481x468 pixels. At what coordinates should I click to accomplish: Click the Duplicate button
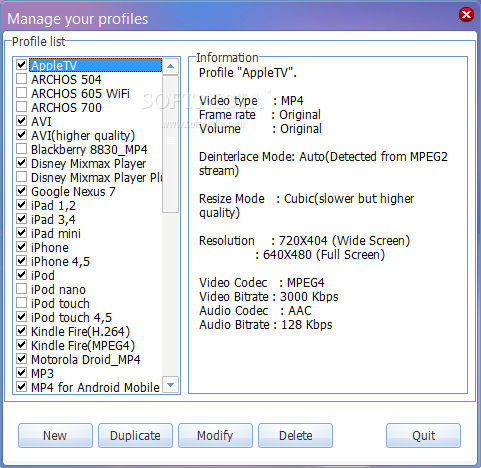(x=135, y=435)
